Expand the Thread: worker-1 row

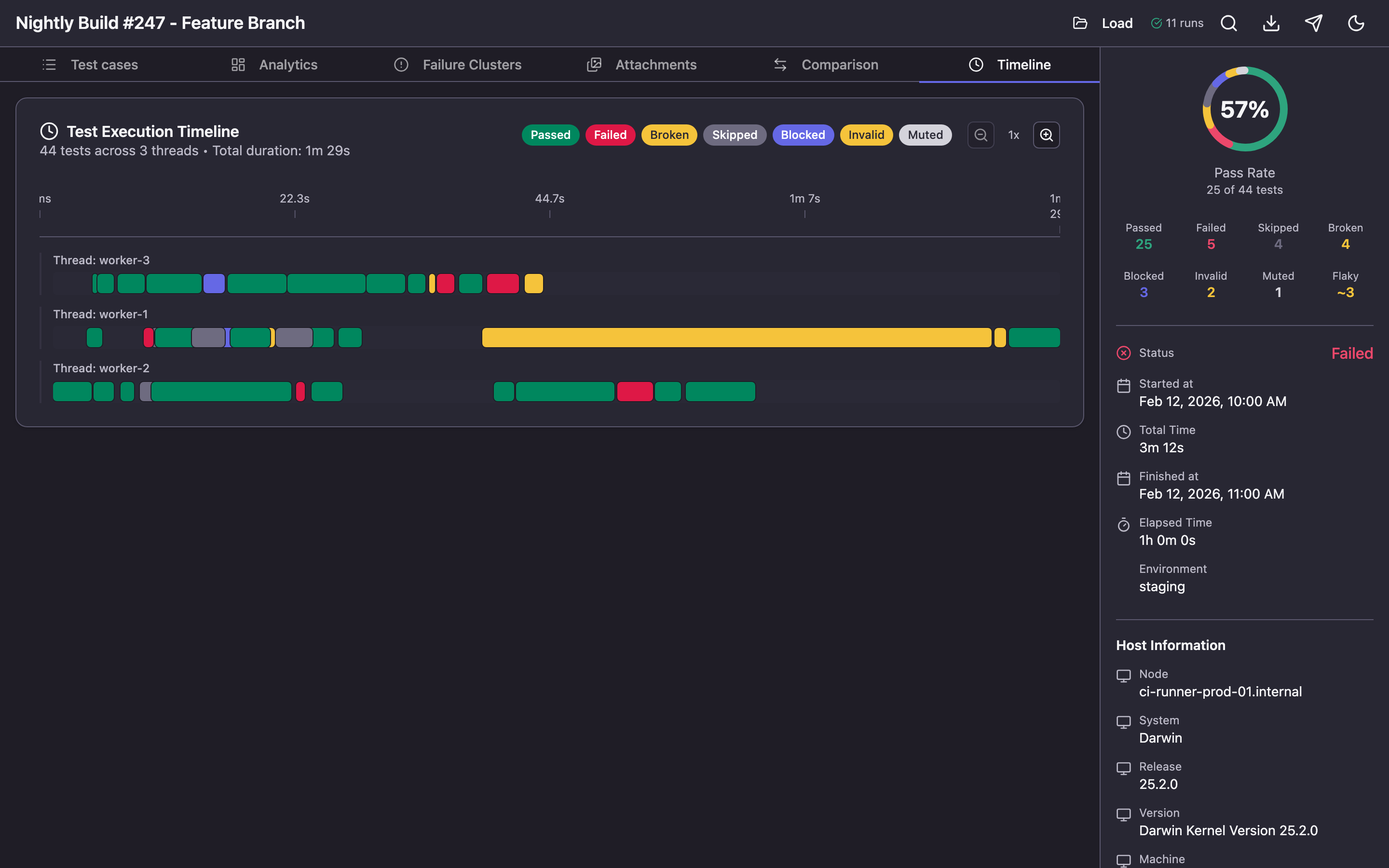coord(101,314)
